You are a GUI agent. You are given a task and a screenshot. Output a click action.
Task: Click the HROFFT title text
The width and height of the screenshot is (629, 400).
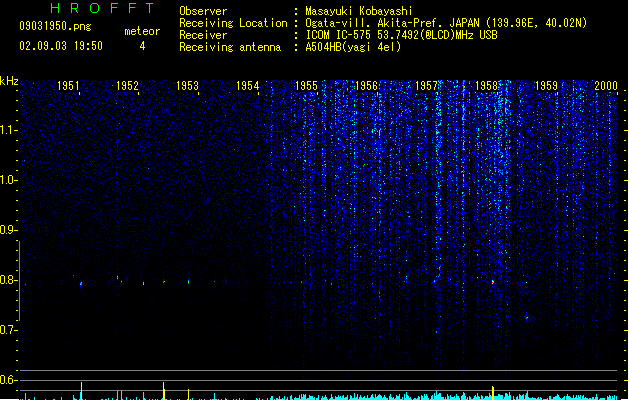tap(103, 8)
